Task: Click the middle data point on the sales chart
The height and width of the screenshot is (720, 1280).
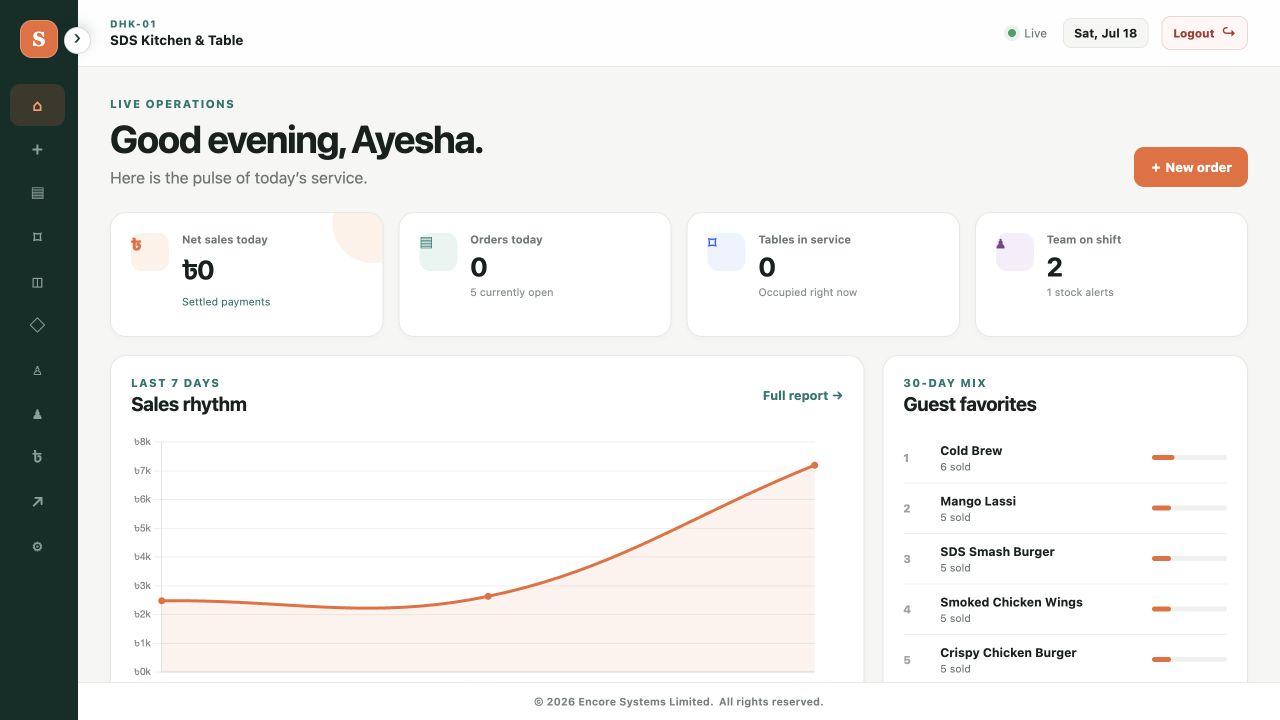Action: pyautogui.click(x=488, y=596)
